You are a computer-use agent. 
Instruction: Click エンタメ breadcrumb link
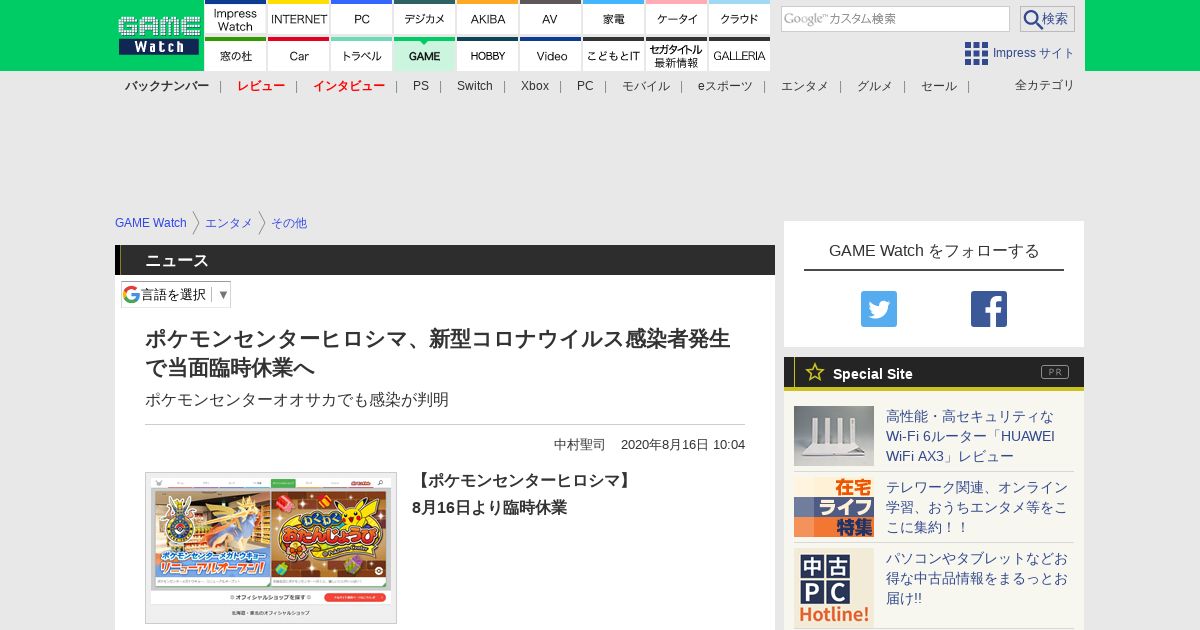click(x=229, y=223)
